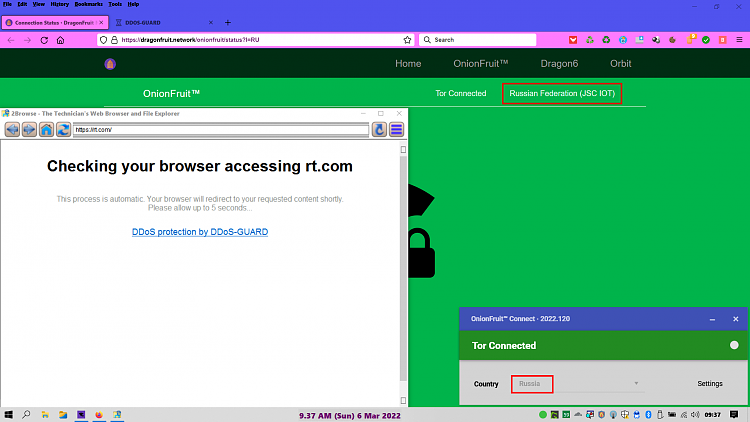Go forward in 2Browse window
750x422 pixels.
(29, 130)
